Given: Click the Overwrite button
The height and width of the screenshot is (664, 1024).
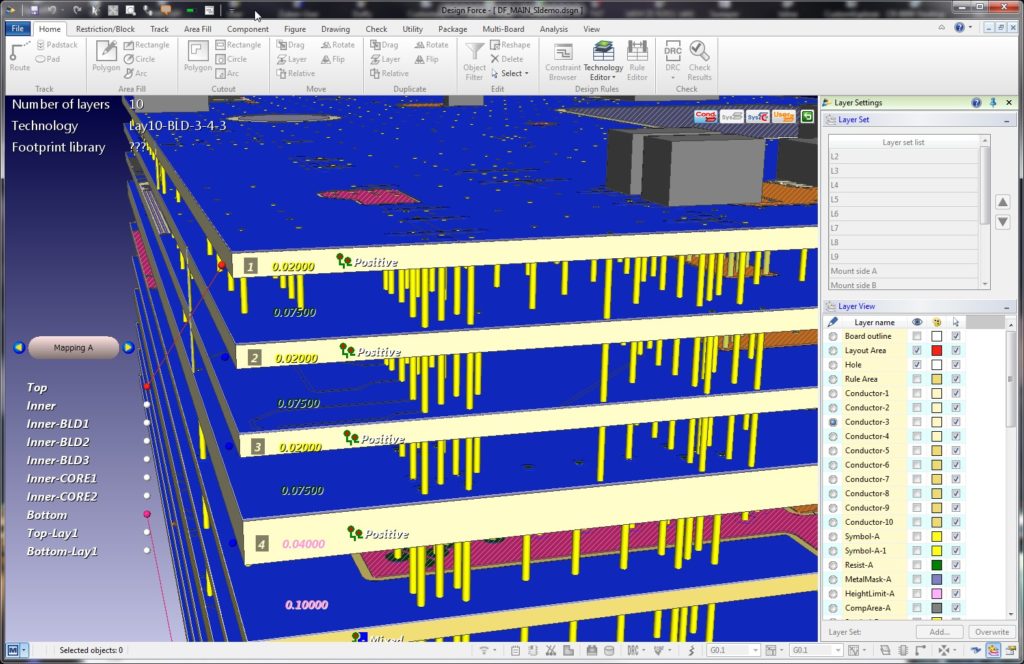Looking at the screenshot, I should coord(990,632).
